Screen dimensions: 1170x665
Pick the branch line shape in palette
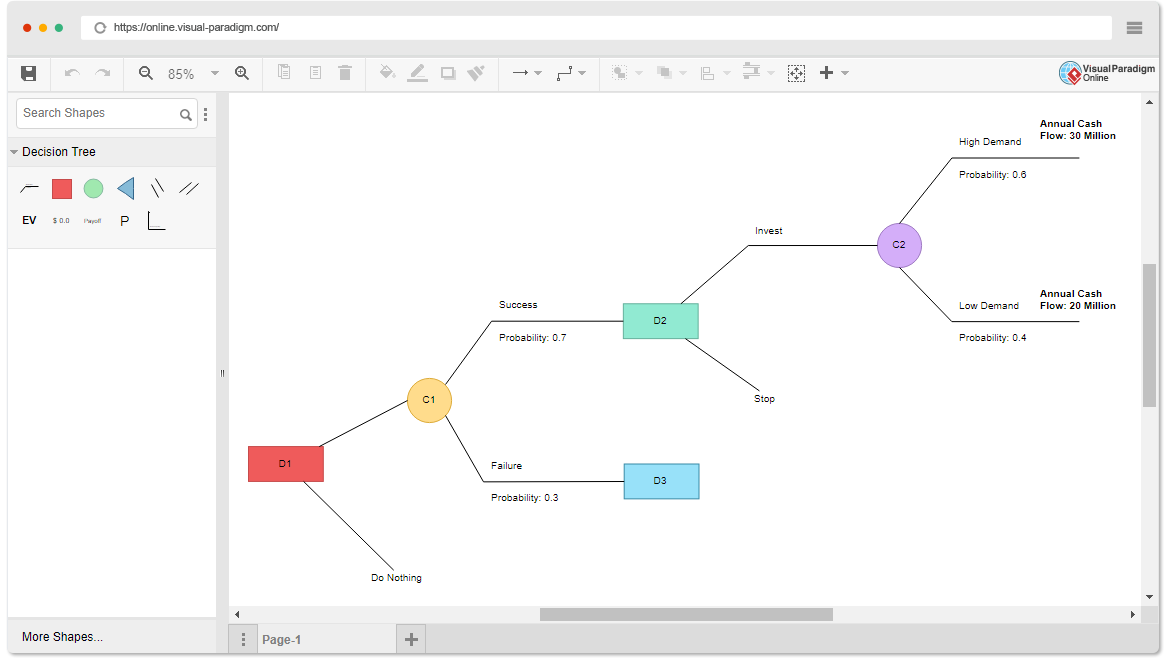(29, 188)
